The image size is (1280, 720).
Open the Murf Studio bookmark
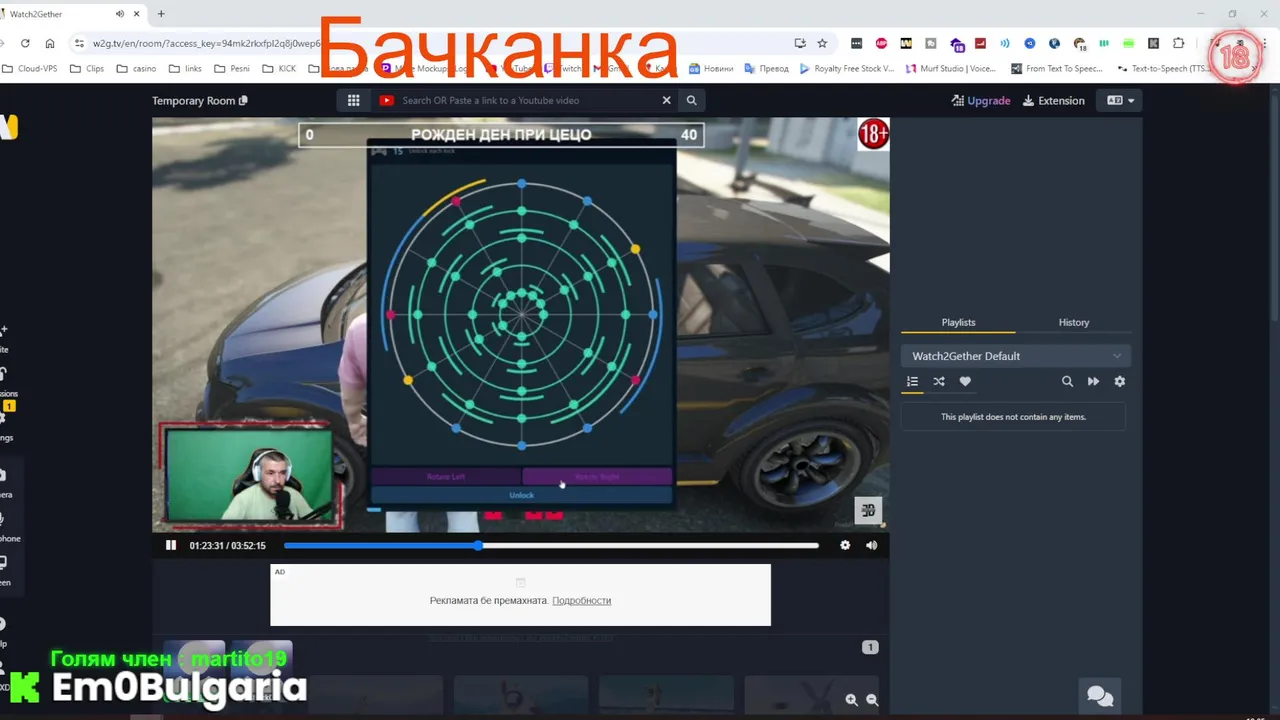tap(951, 69)
